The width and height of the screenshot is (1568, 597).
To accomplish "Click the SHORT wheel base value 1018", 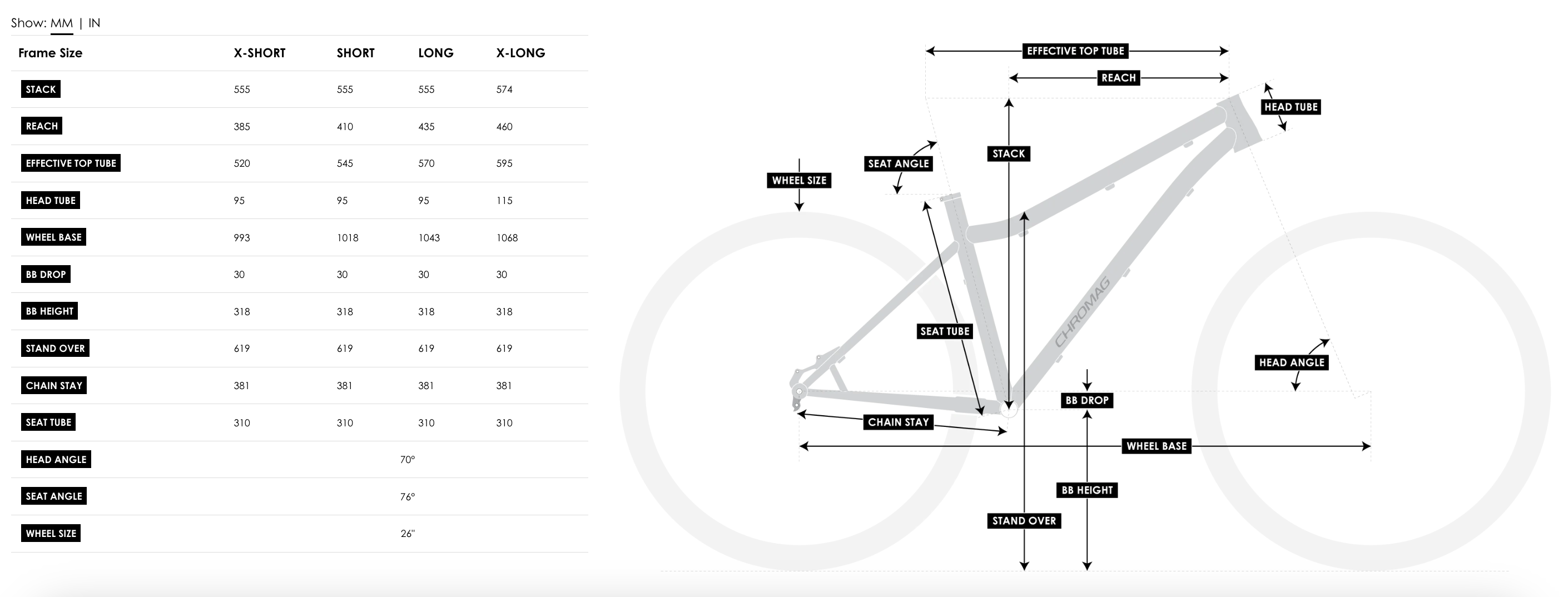I will (x=348, y=238).
